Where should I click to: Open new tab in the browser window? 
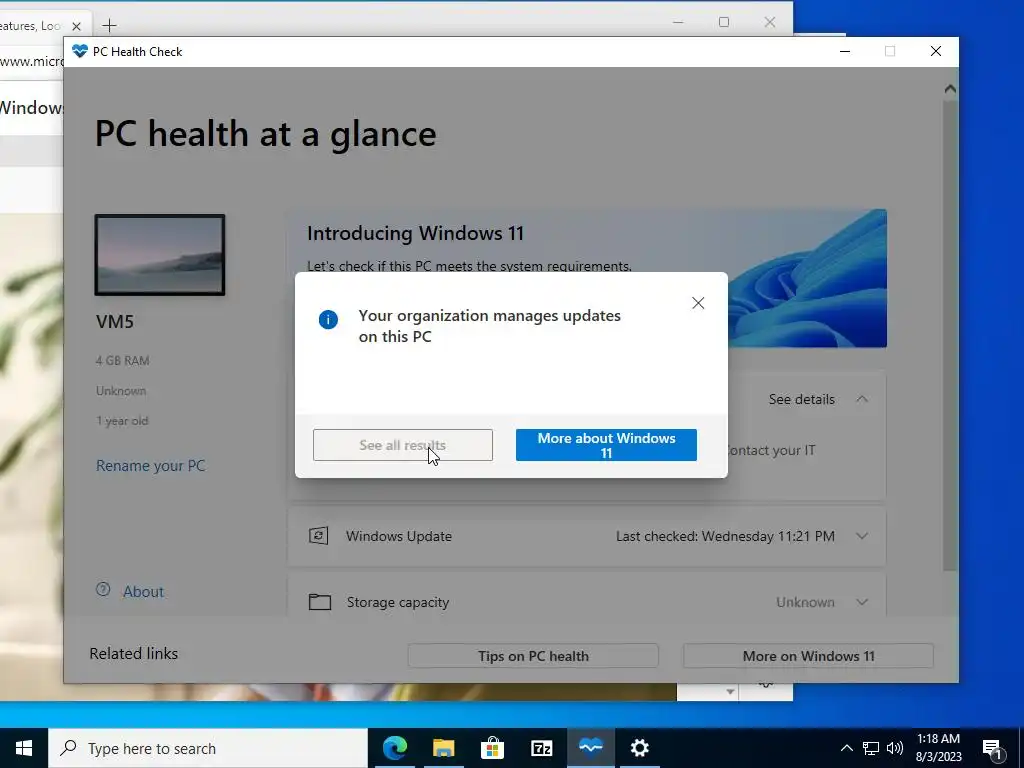point(110,25)
